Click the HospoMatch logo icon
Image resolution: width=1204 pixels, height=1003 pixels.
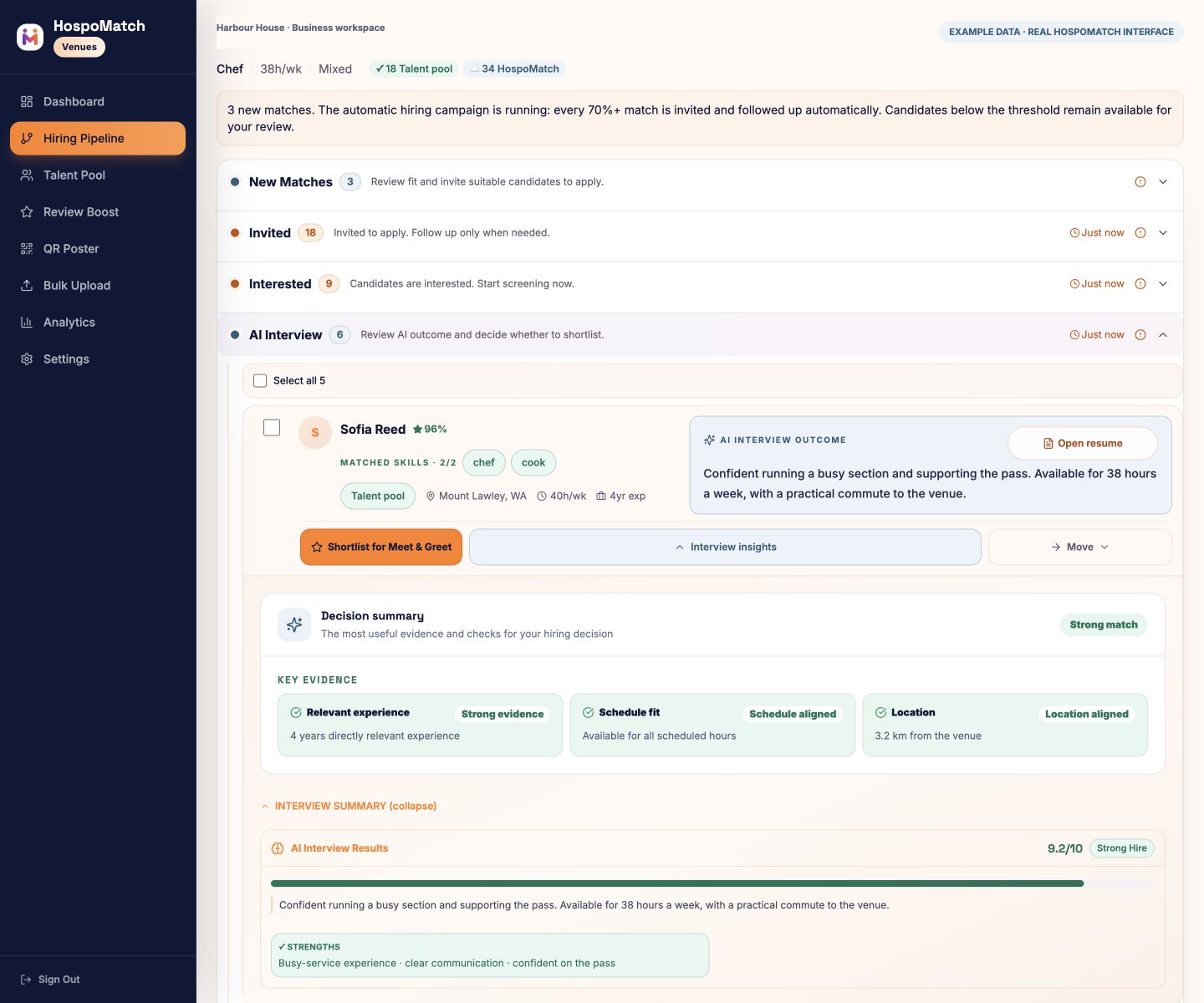pos(30,37)
